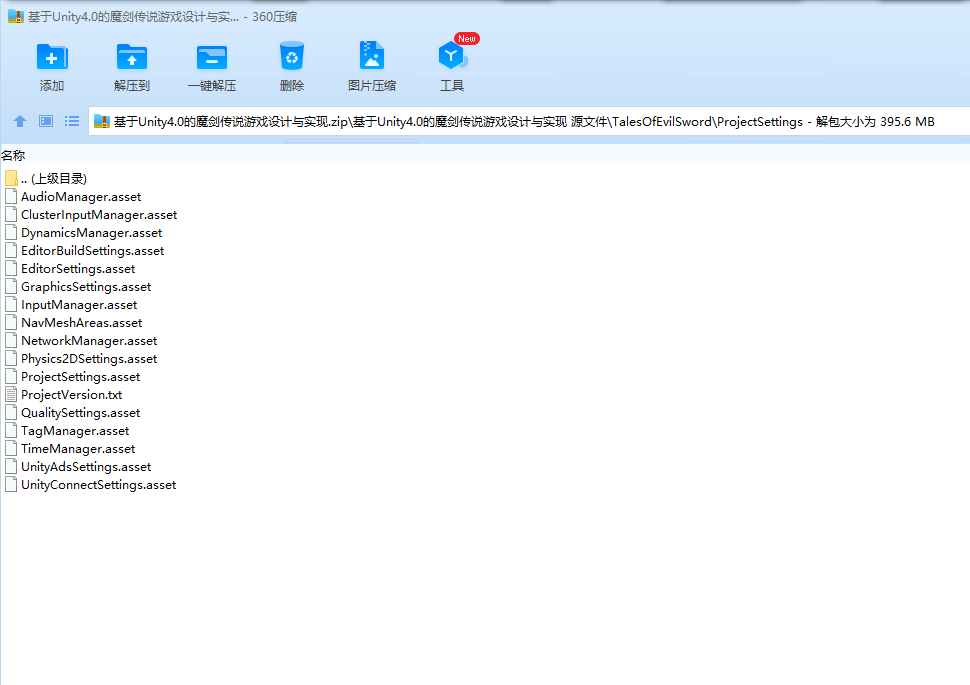Go up one level with the arrow icon
This screenshot has width=970, height=685.
pos(20,121)
